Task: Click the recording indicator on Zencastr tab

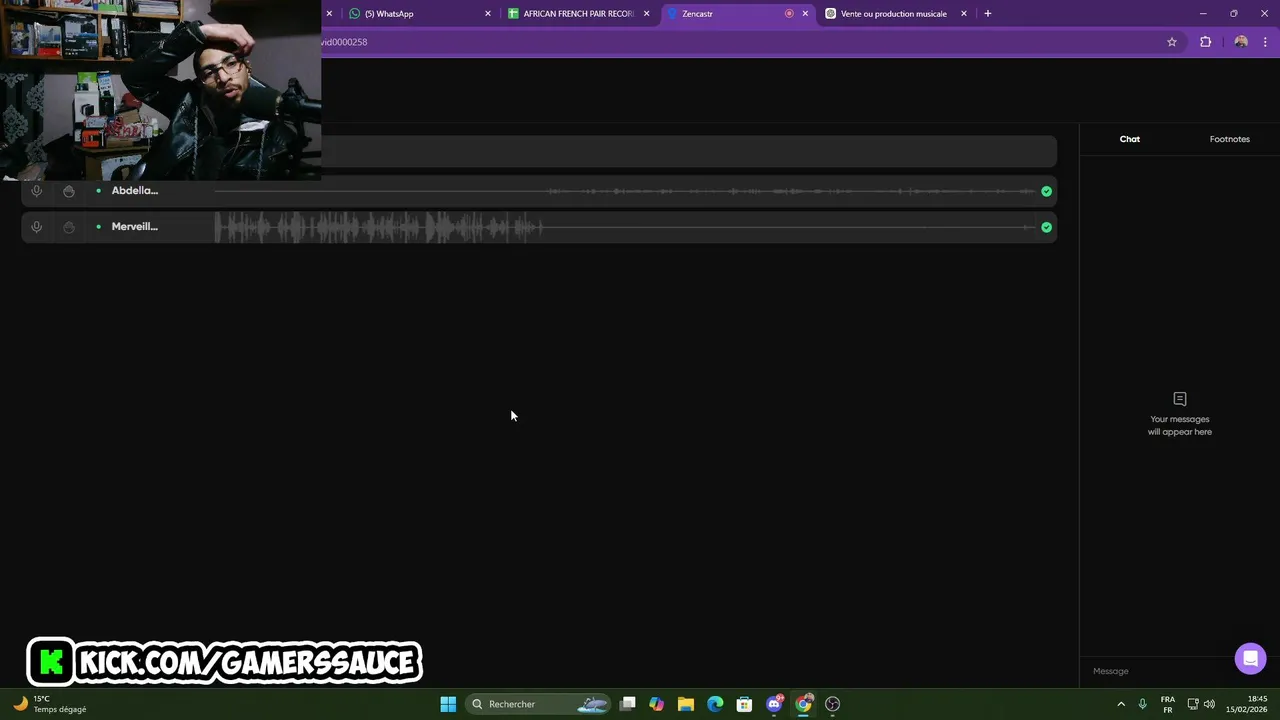Action: click(789, 14)
